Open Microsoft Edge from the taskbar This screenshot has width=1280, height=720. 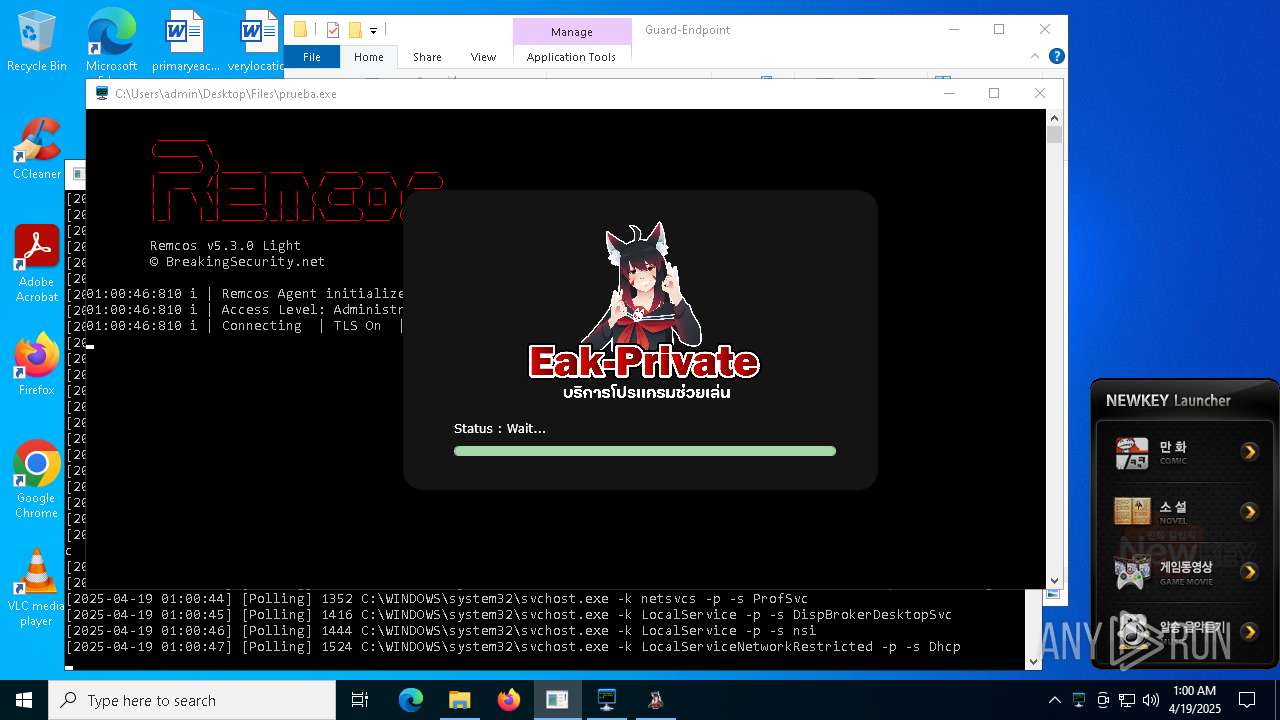coord(411,700)
